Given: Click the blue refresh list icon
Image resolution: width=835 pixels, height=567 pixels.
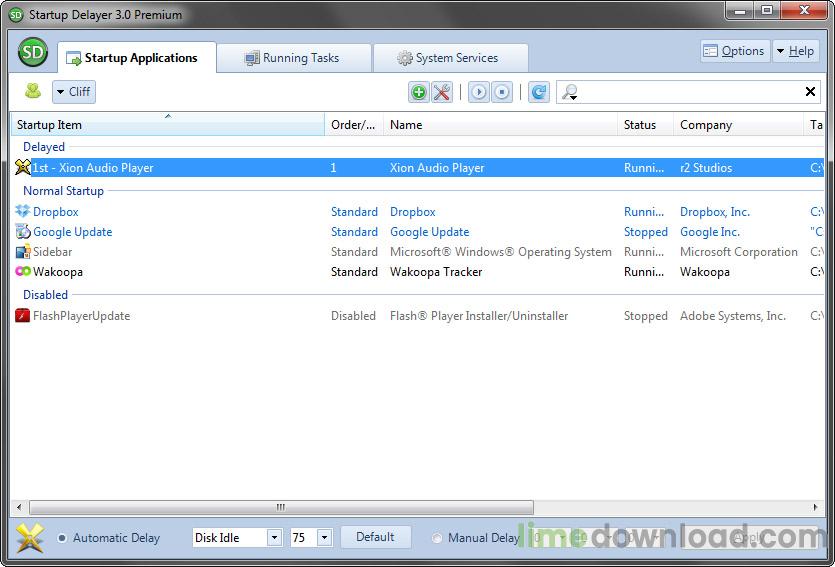Looking at the screenshot, I should click(x=539, y=92).
